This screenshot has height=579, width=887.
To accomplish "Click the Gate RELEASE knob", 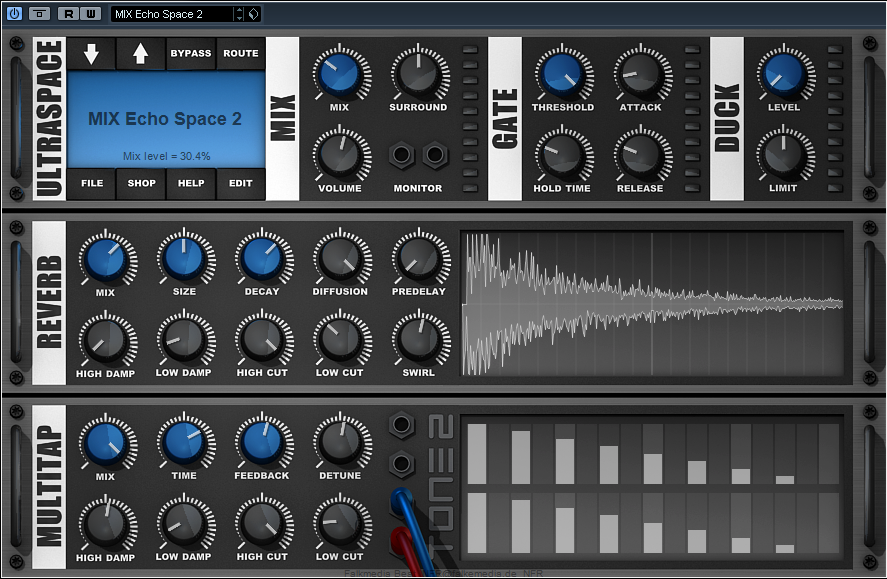I will click(x=642, y=155).
